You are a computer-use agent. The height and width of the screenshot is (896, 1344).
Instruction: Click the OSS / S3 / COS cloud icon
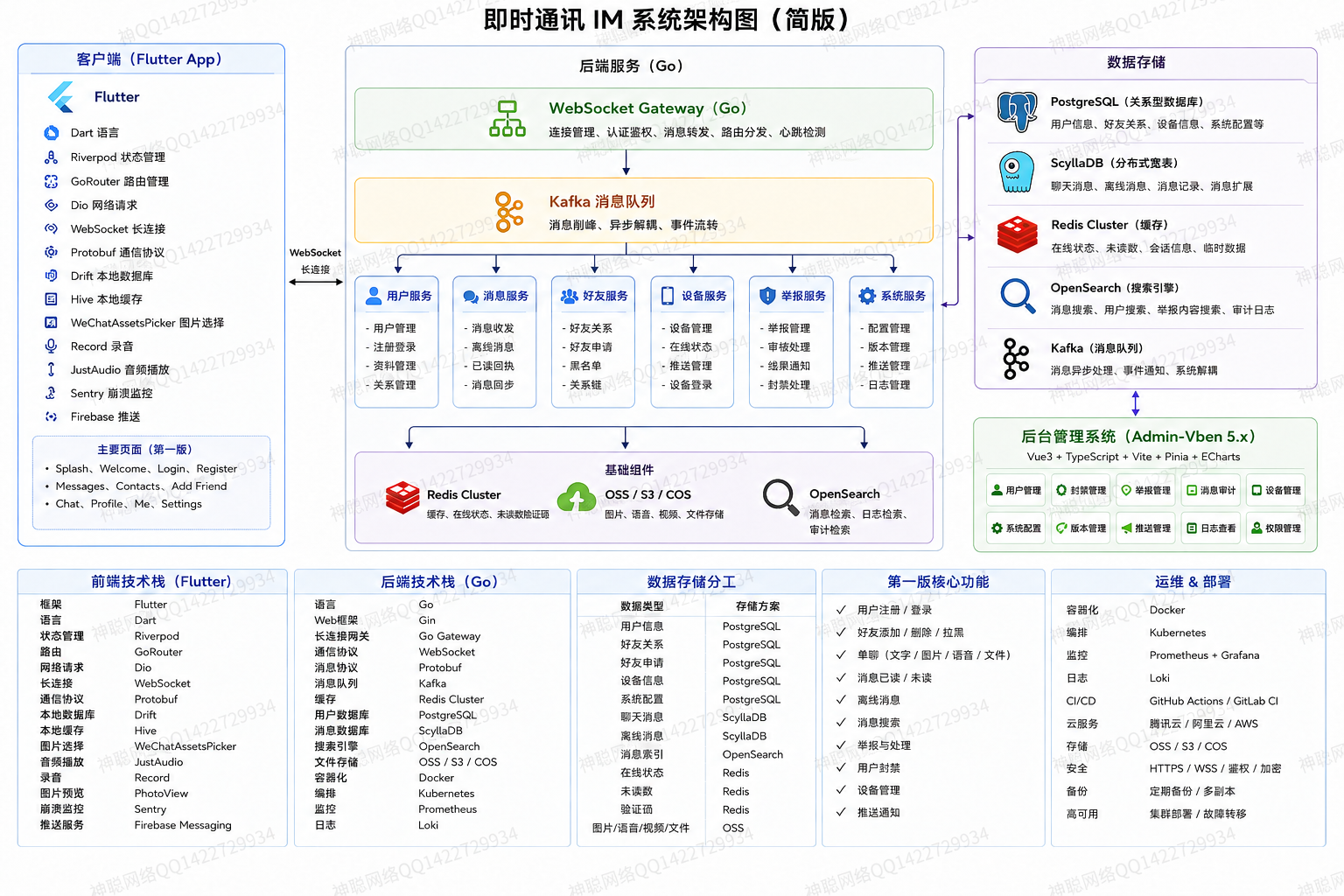click(x=577, y=497)
